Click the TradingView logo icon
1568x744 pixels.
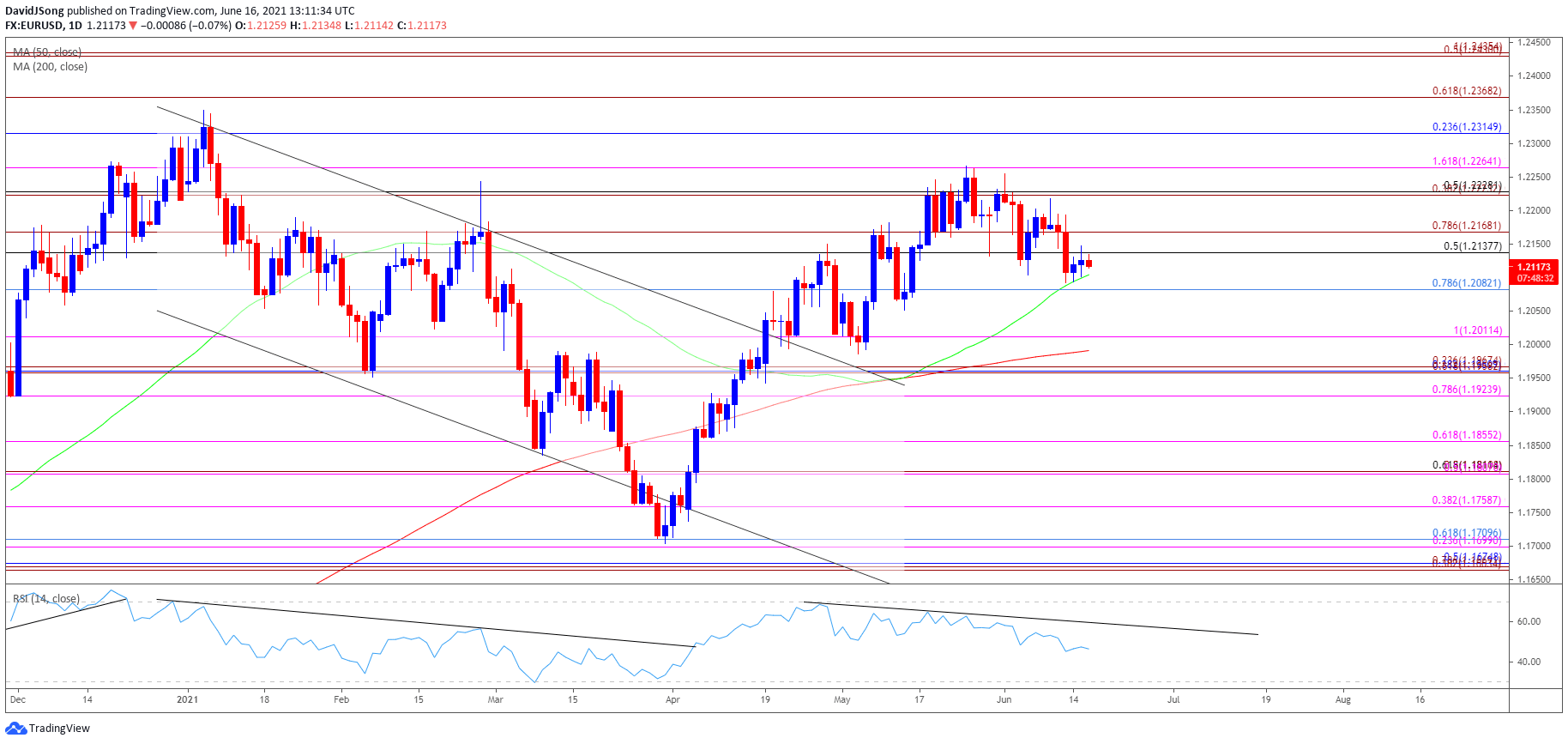(15, 729)
